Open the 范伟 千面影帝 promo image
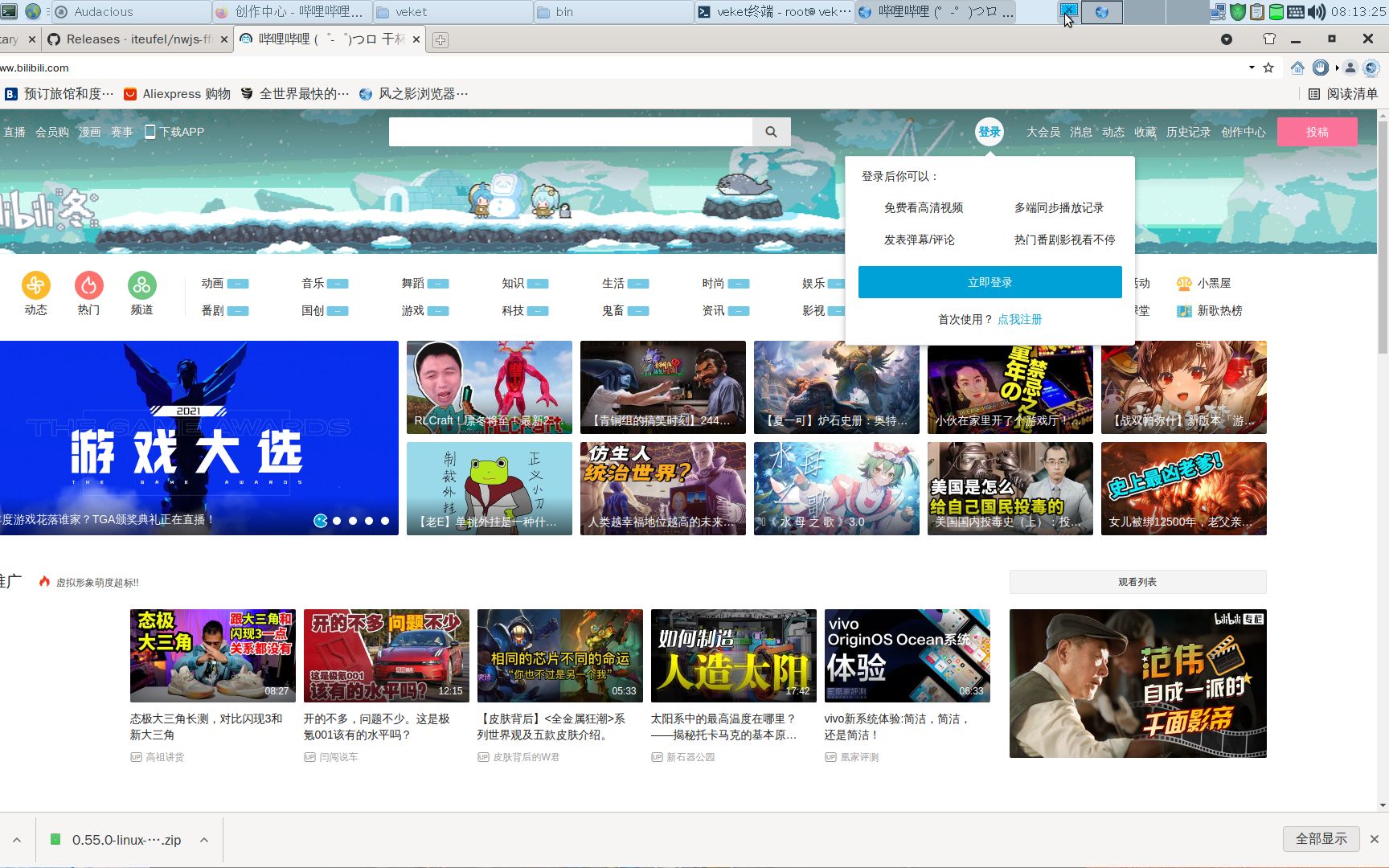 [1138, 683]
